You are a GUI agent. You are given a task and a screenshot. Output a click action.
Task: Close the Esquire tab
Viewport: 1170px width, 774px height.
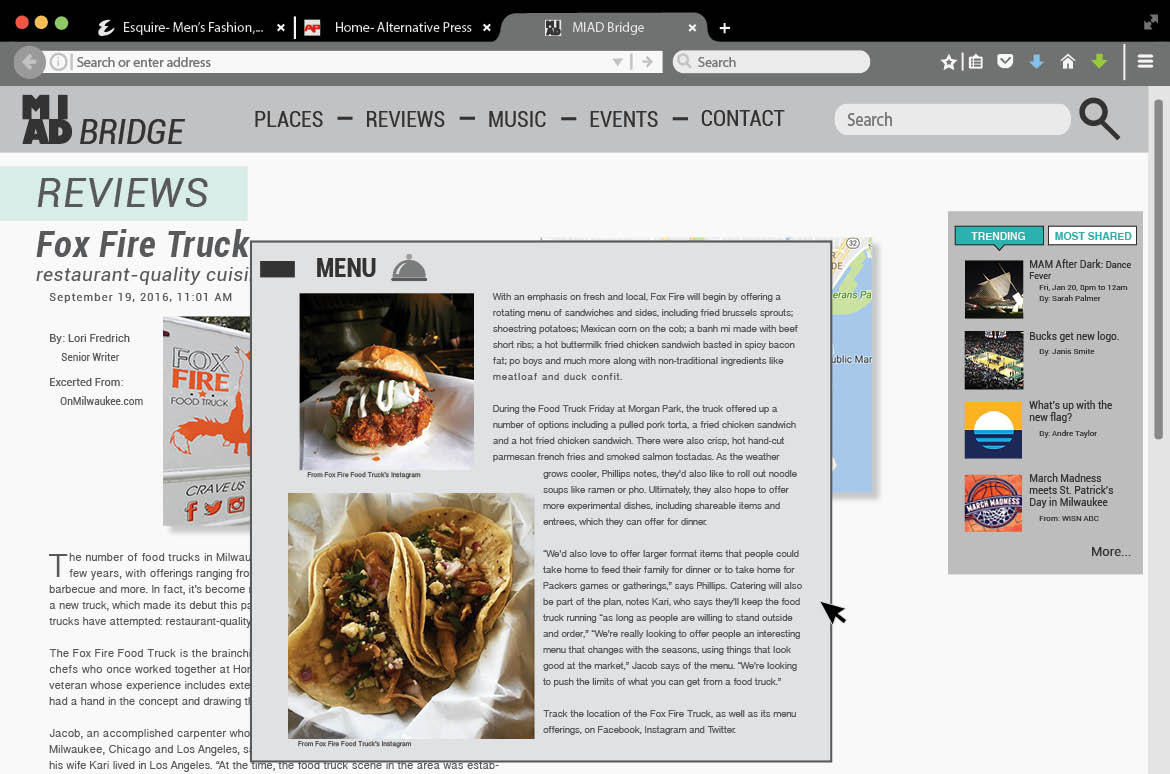point(281,28)
